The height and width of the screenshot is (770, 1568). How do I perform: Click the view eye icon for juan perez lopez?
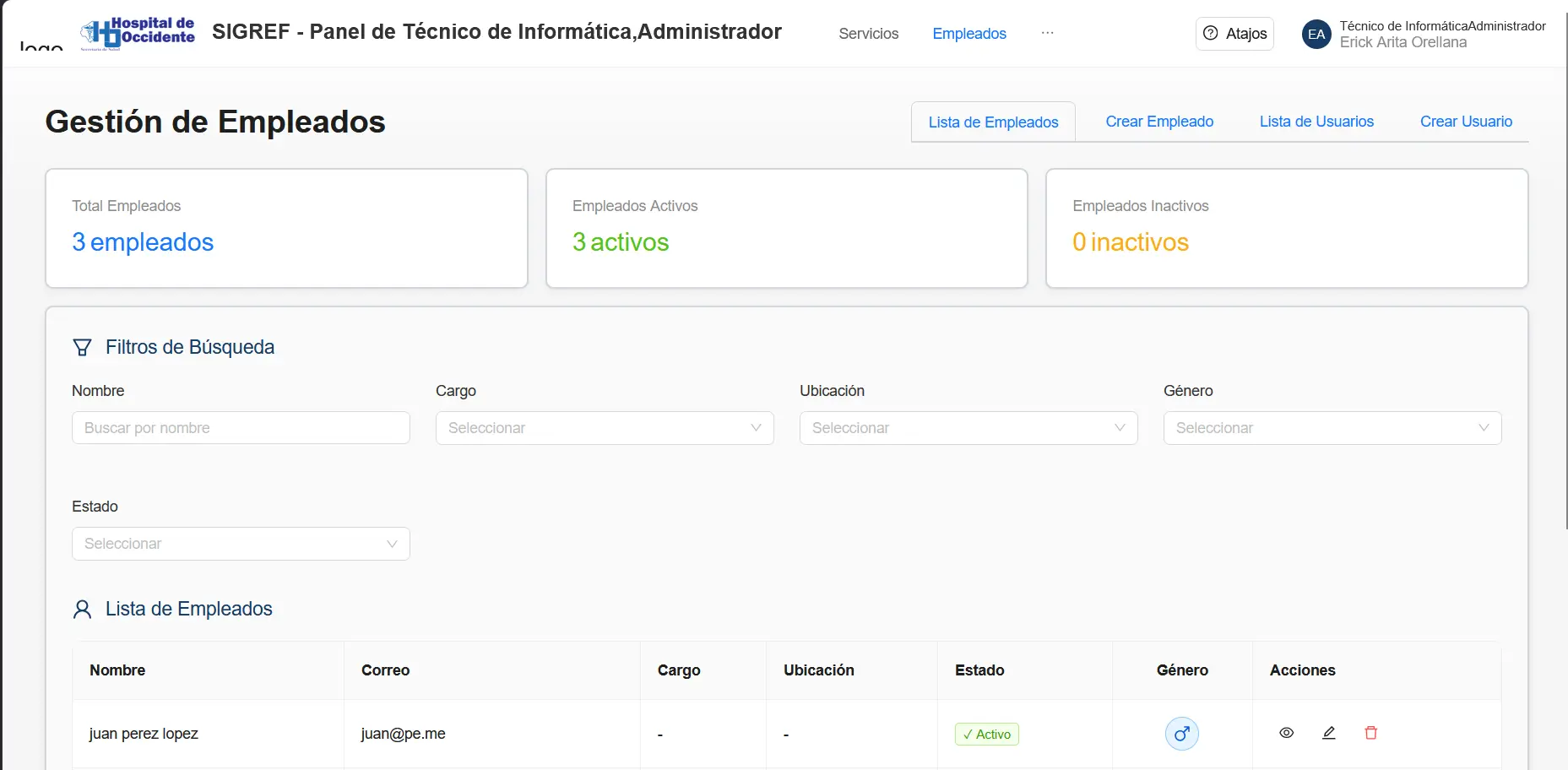point(1286,733)
